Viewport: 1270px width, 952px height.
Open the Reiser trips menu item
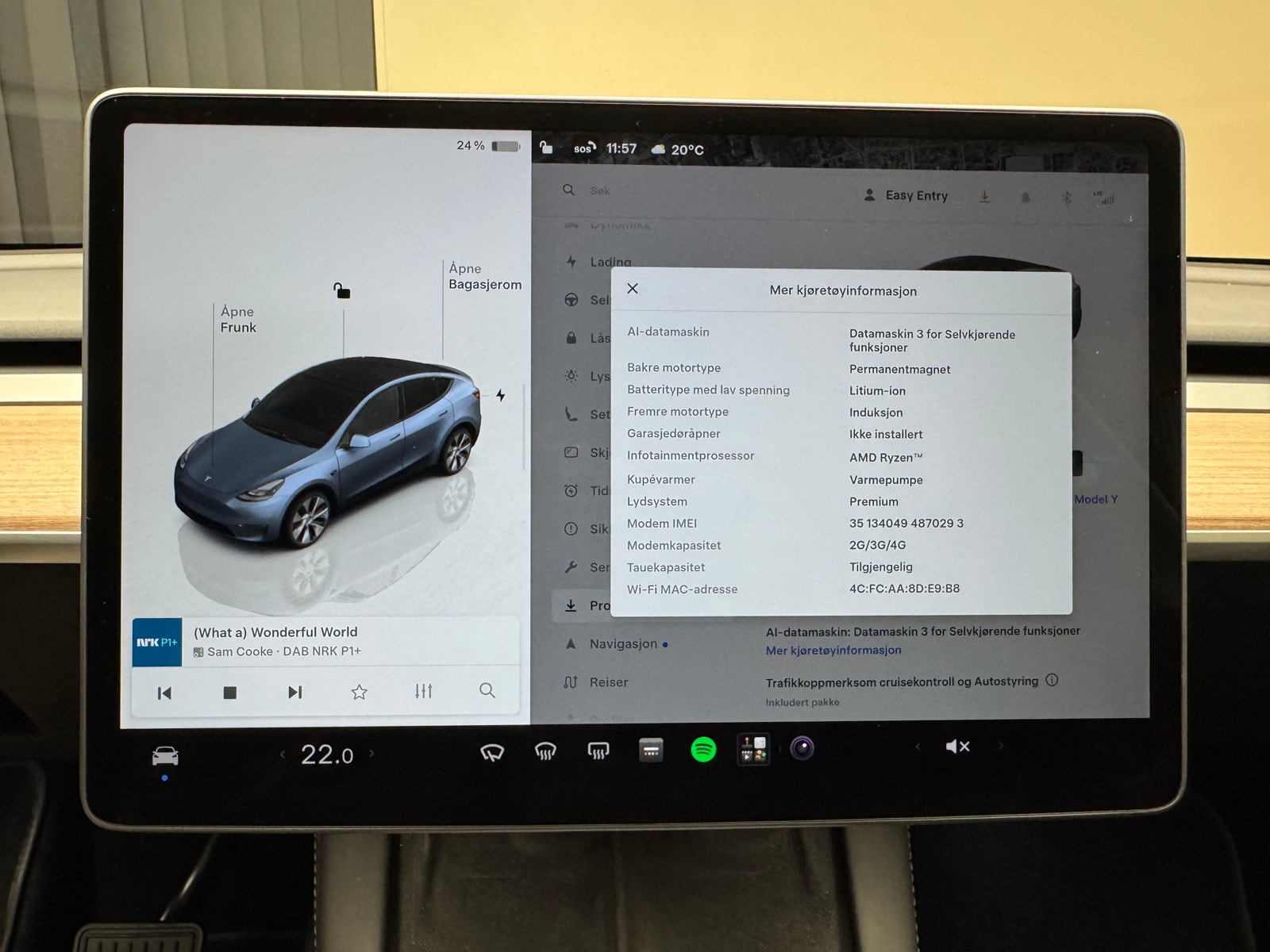[595, 681]
